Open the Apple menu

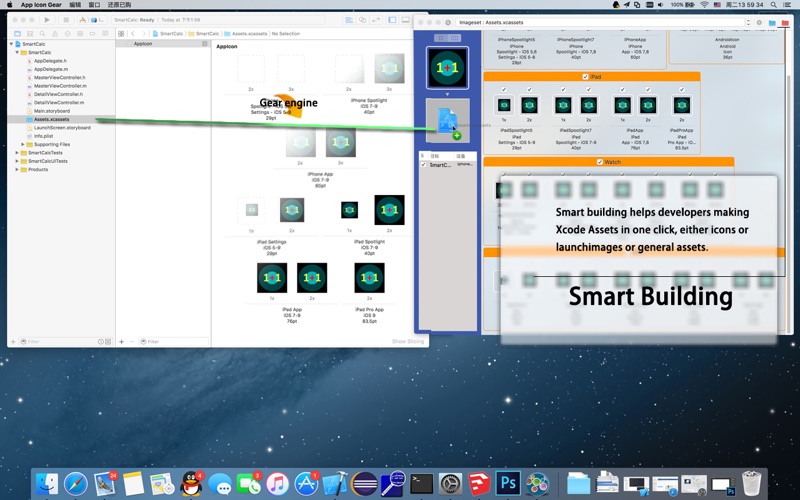[x=9, y=5]
